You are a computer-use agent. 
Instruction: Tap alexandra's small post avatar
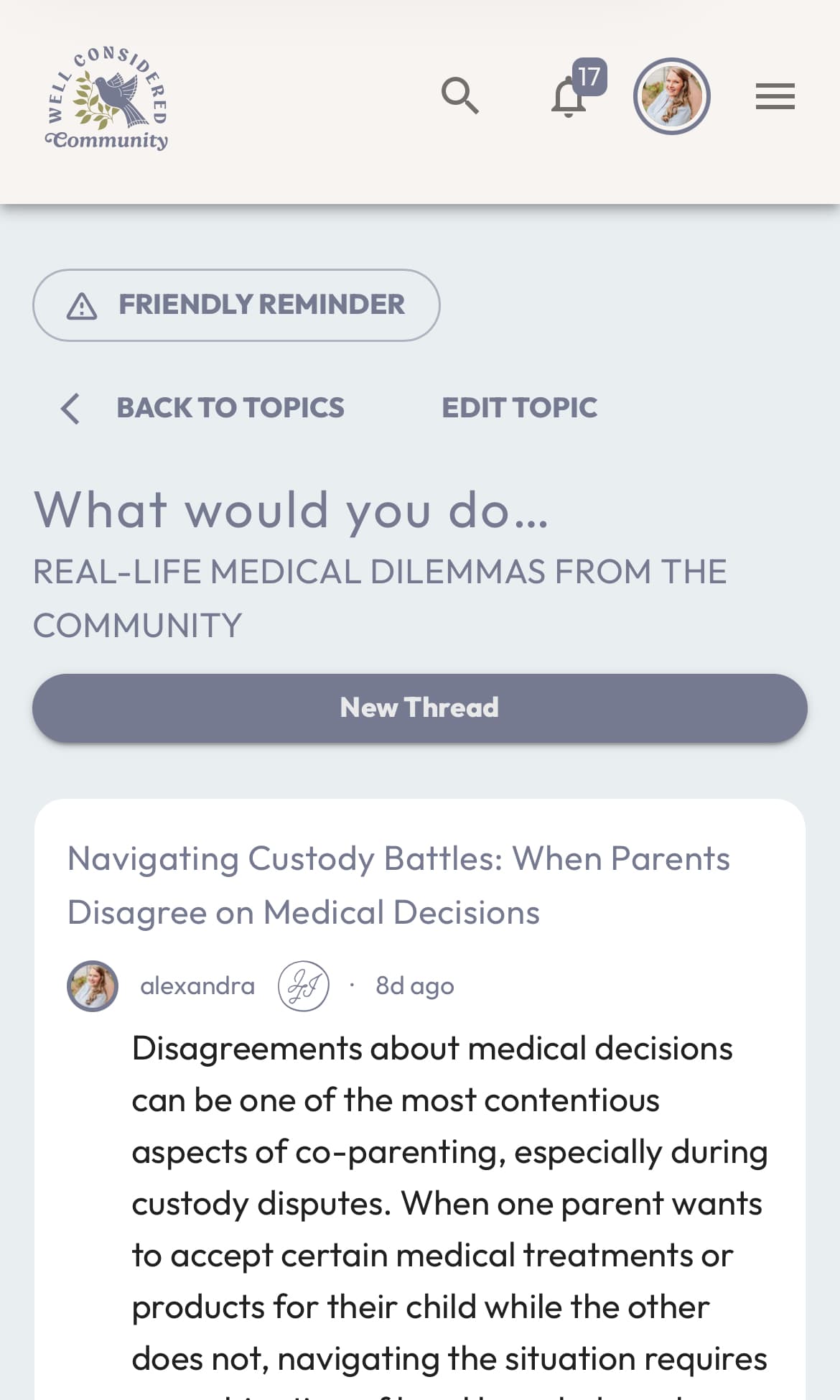click(93, 986)
